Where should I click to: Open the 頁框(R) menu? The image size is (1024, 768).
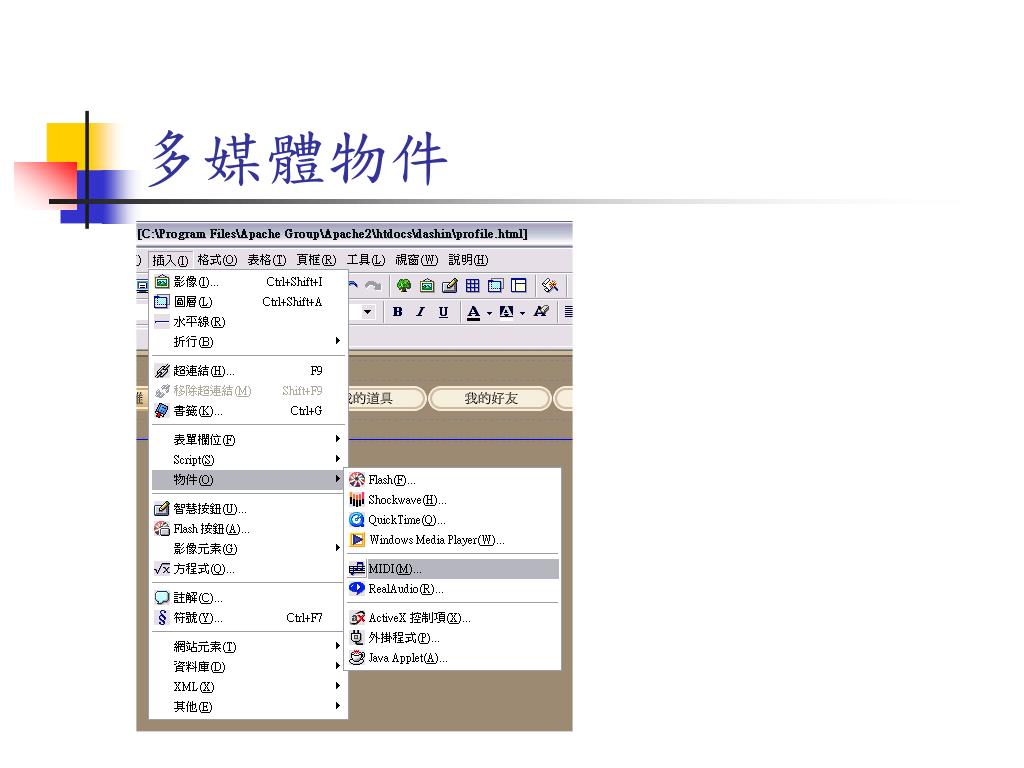click(316, 260)
